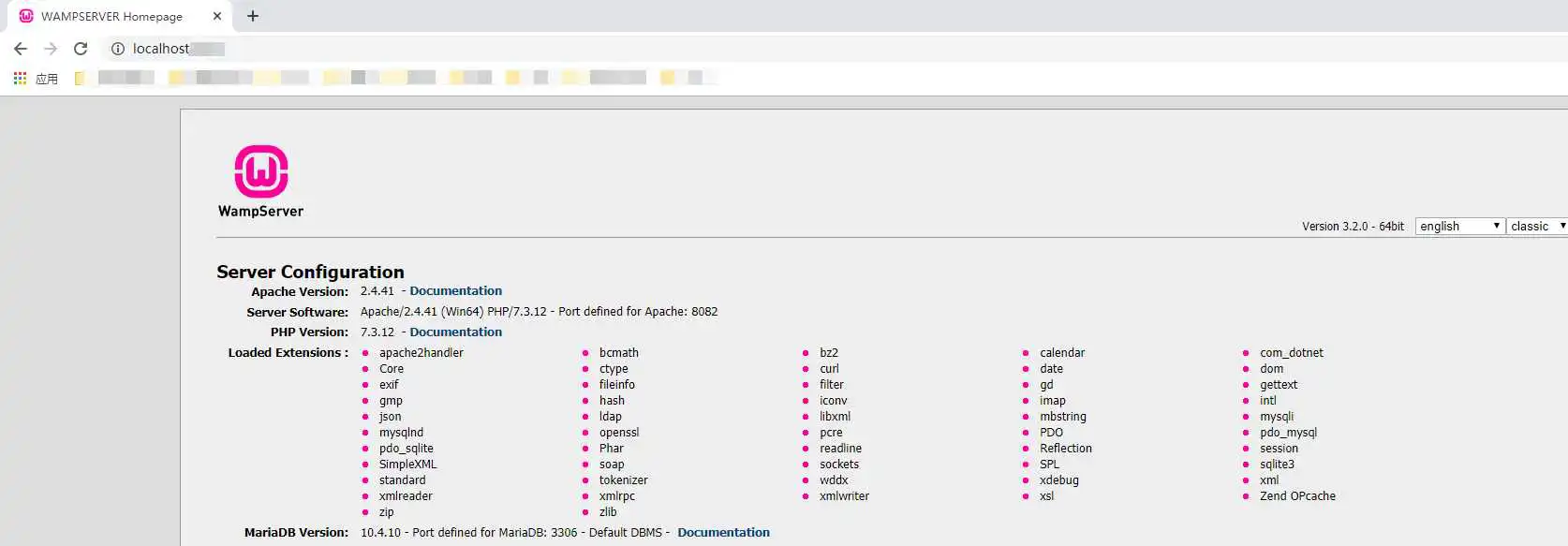Screen dimensions: 1568x546
Task: Click the mysqli extension
Action: pyautogui.click(x=1277, y=417)
